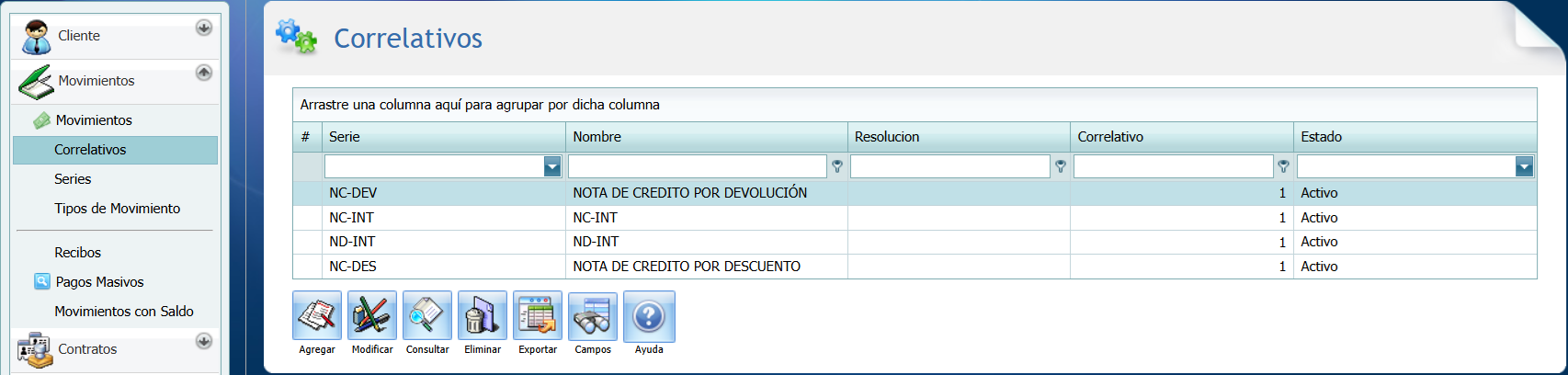
Task: Sort by the Estado column header
Action: (x=1415, y=137)
